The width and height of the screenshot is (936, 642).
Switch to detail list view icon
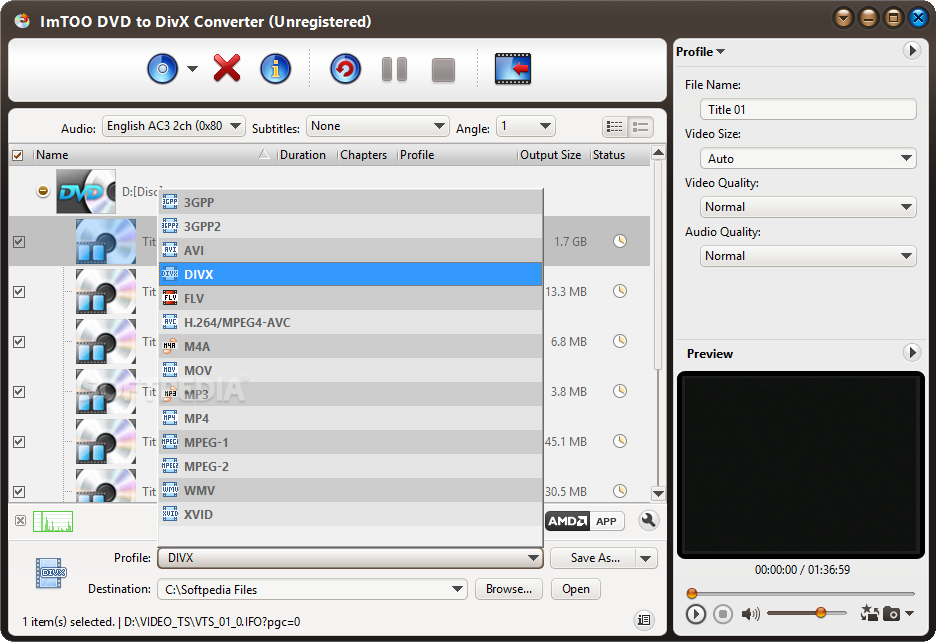(641, 127)
